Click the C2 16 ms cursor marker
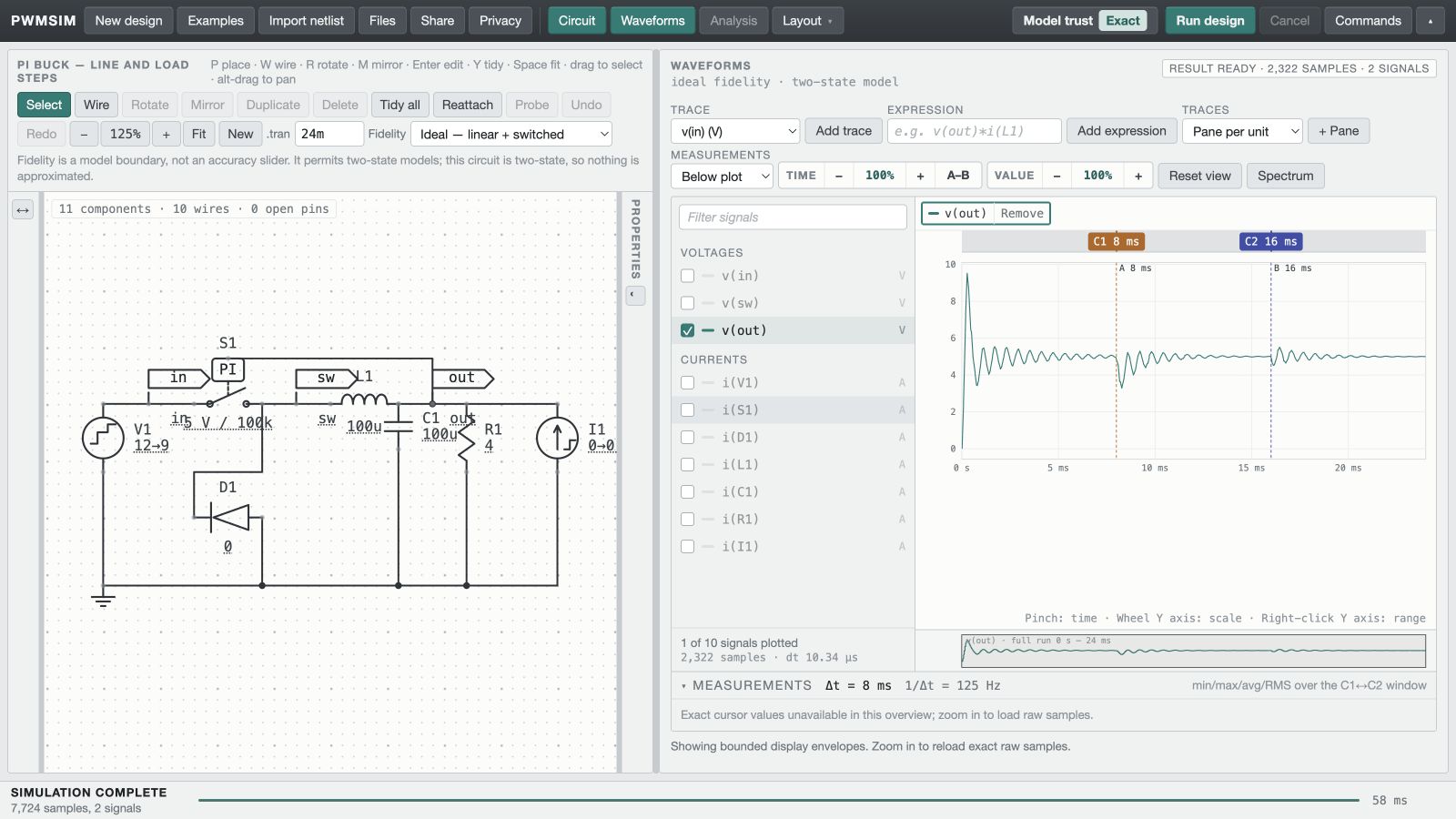The image size is (1456, 819). [x=1271, y=241]
